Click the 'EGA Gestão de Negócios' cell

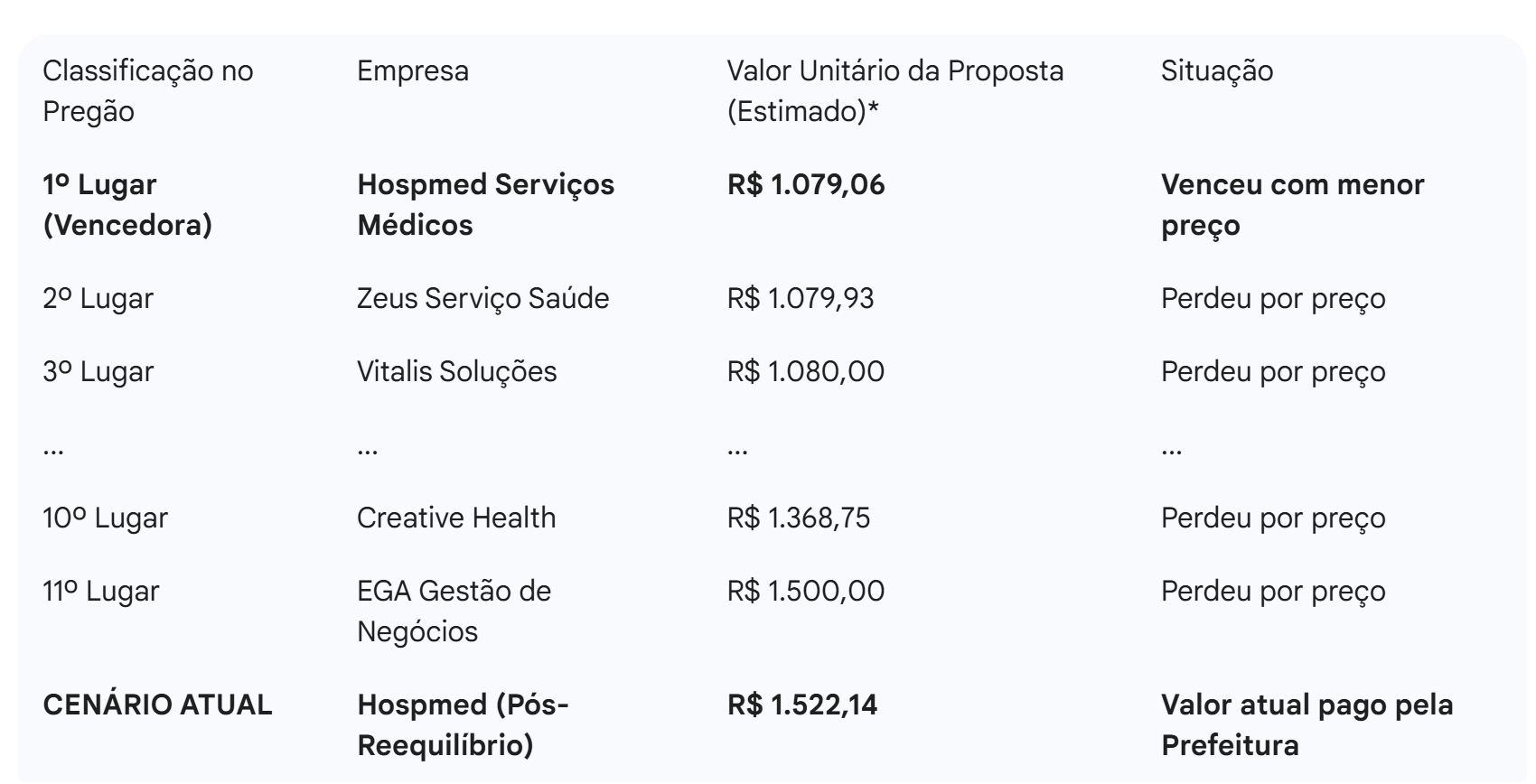[x=454, y=611]
